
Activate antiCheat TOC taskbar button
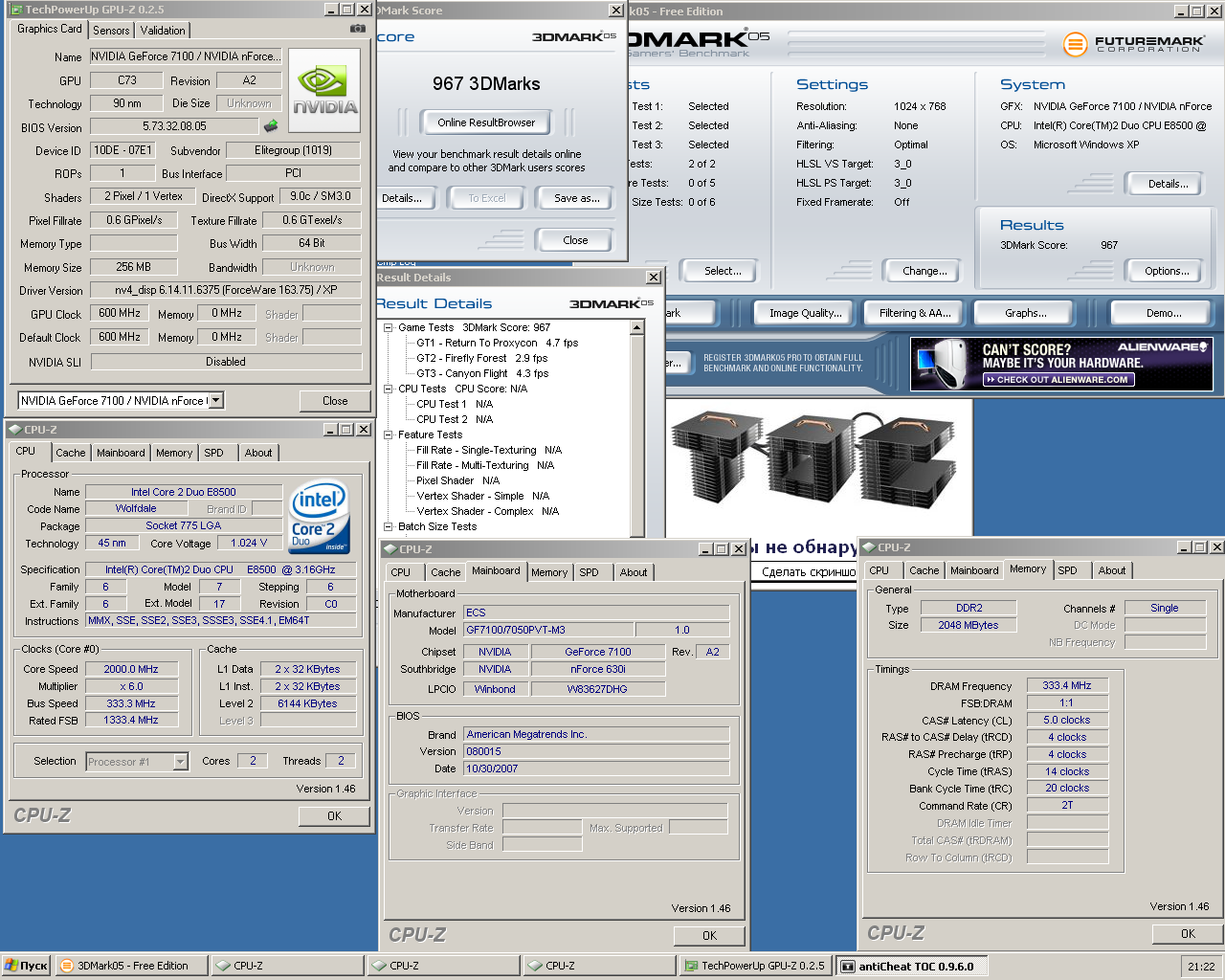tap(911, 966)
